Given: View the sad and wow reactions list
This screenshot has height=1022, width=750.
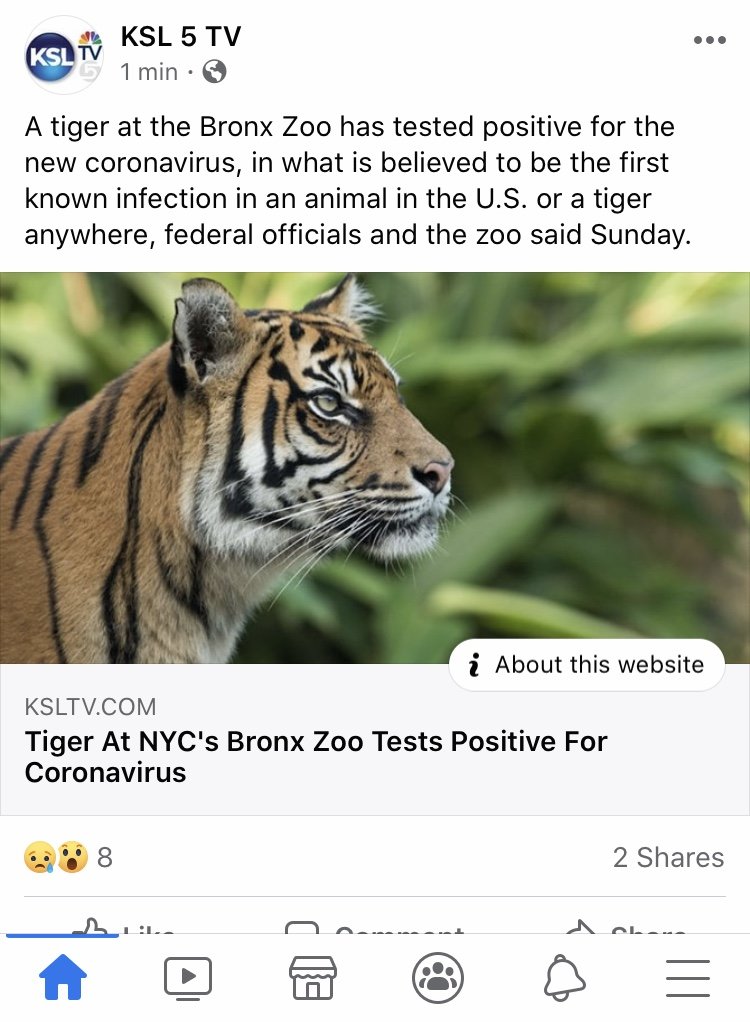Looking at the screenshot, I should [x=68, y=857].
